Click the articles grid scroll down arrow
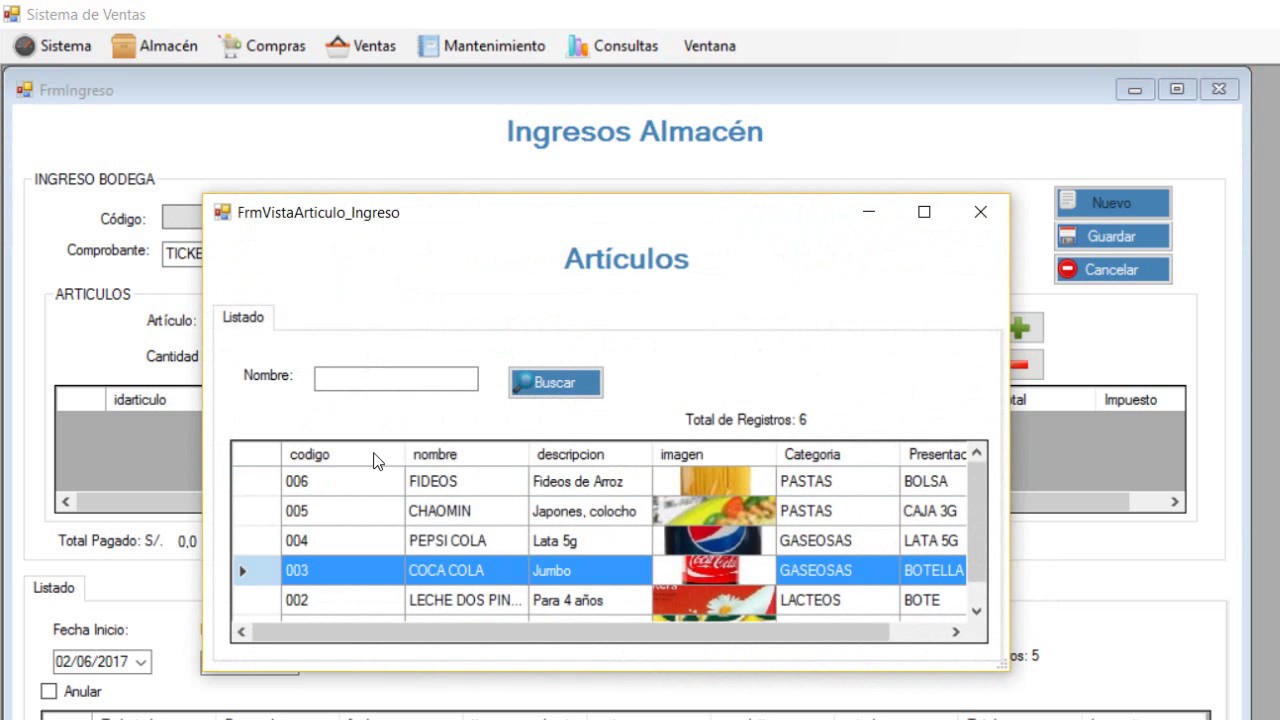 pyautogui.click(x=976, y=611)
